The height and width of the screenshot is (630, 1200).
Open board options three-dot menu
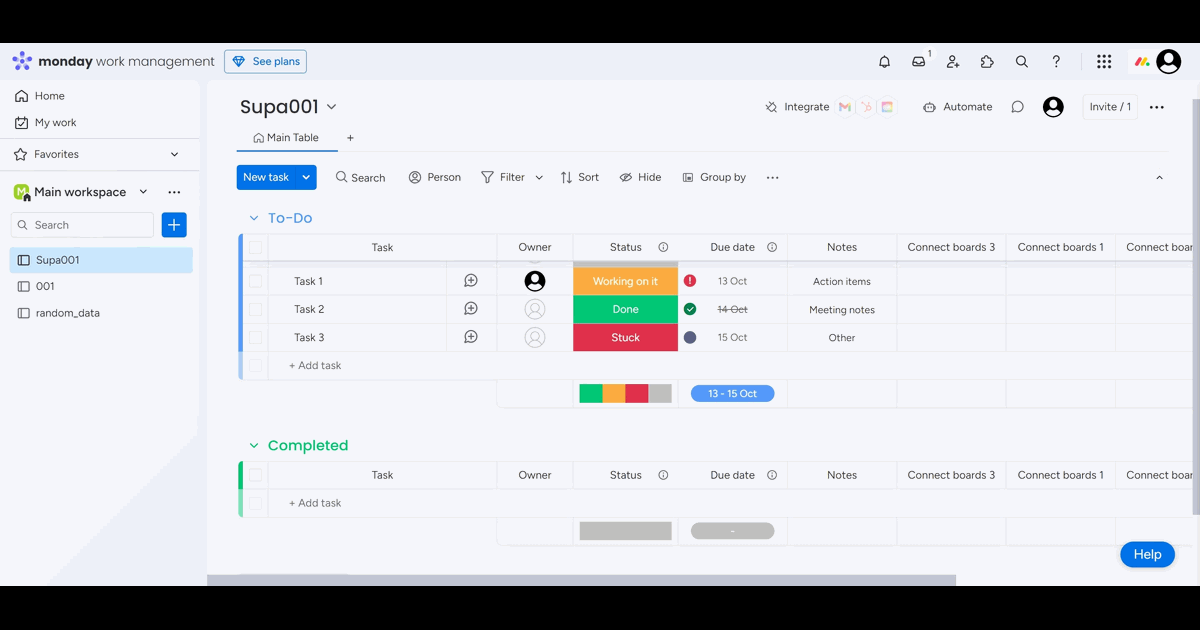click(x=1157, y=107)
